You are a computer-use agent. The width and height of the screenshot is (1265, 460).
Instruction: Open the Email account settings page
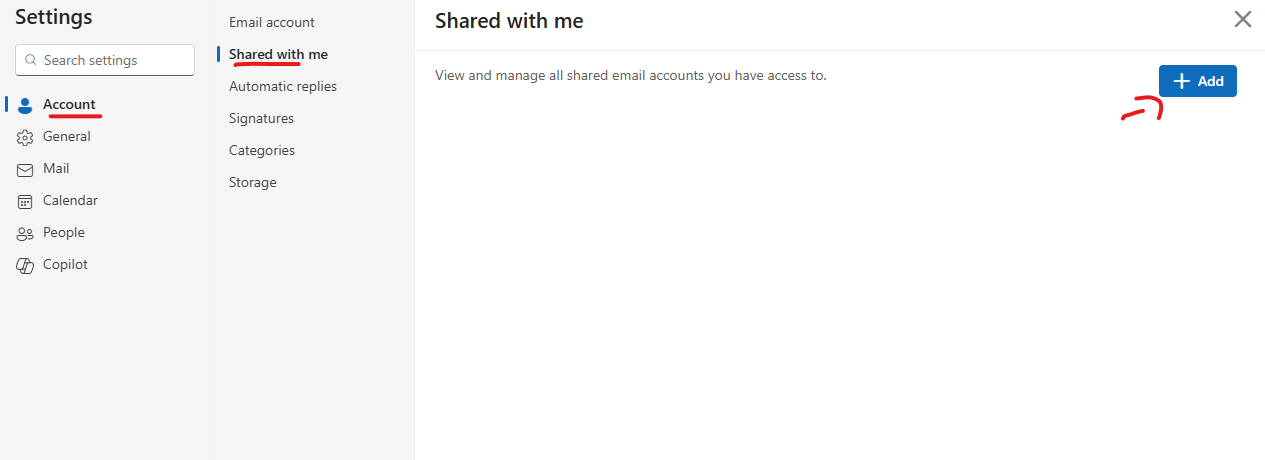tap(272, 22)
